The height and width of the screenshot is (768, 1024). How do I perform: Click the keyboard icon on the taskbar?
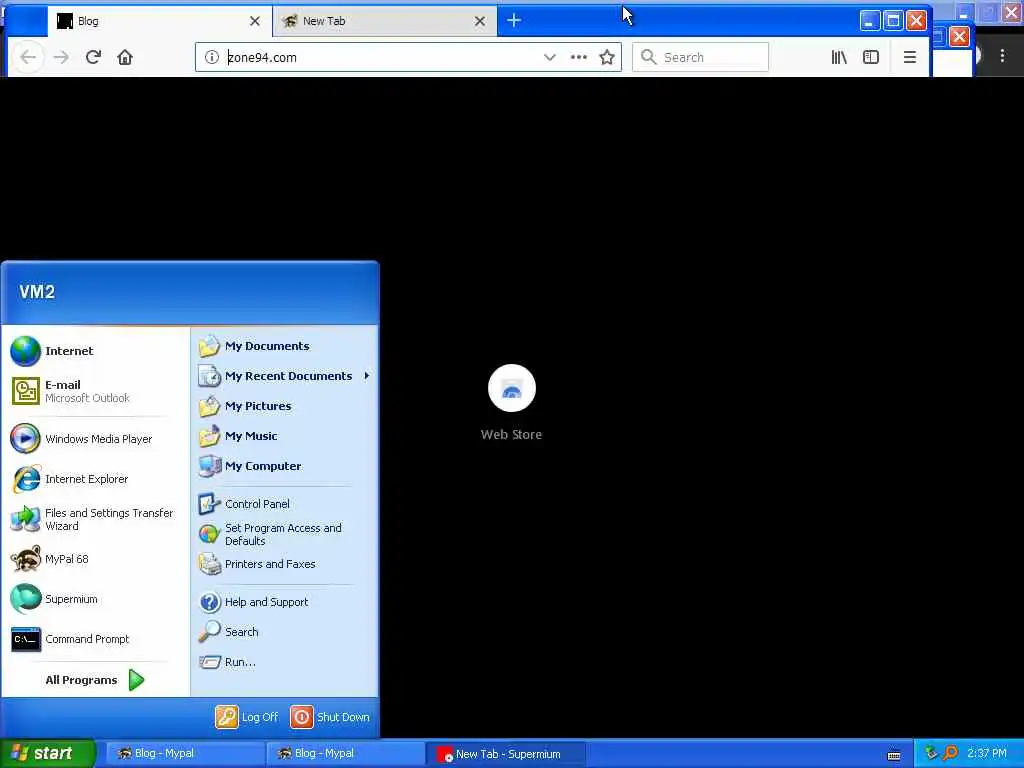click(894, 755)
